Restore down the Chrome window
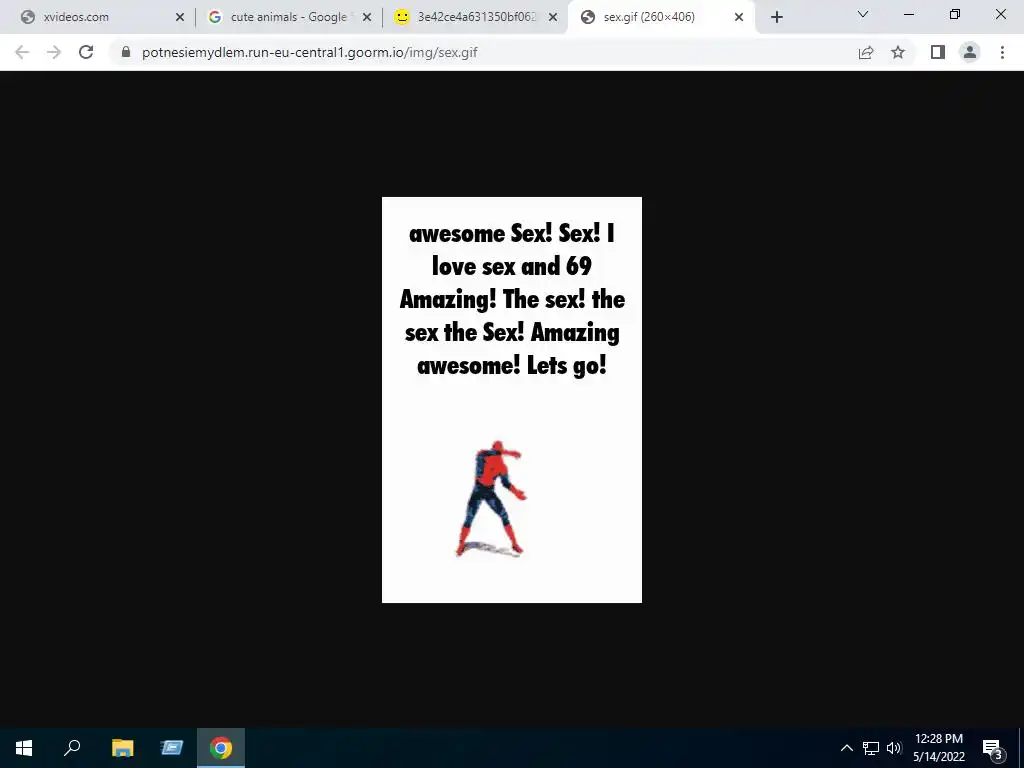This screenshot has height=768, width=1024. pyautogui.click(x=955, y=14)
